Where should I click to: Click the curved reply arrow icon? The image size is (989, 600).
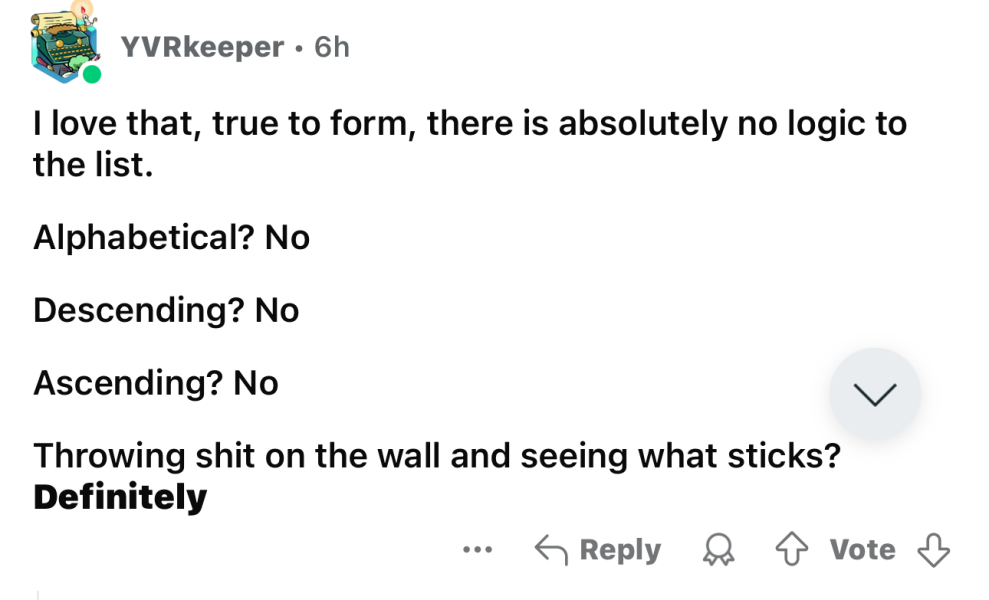tap(550, 550)
